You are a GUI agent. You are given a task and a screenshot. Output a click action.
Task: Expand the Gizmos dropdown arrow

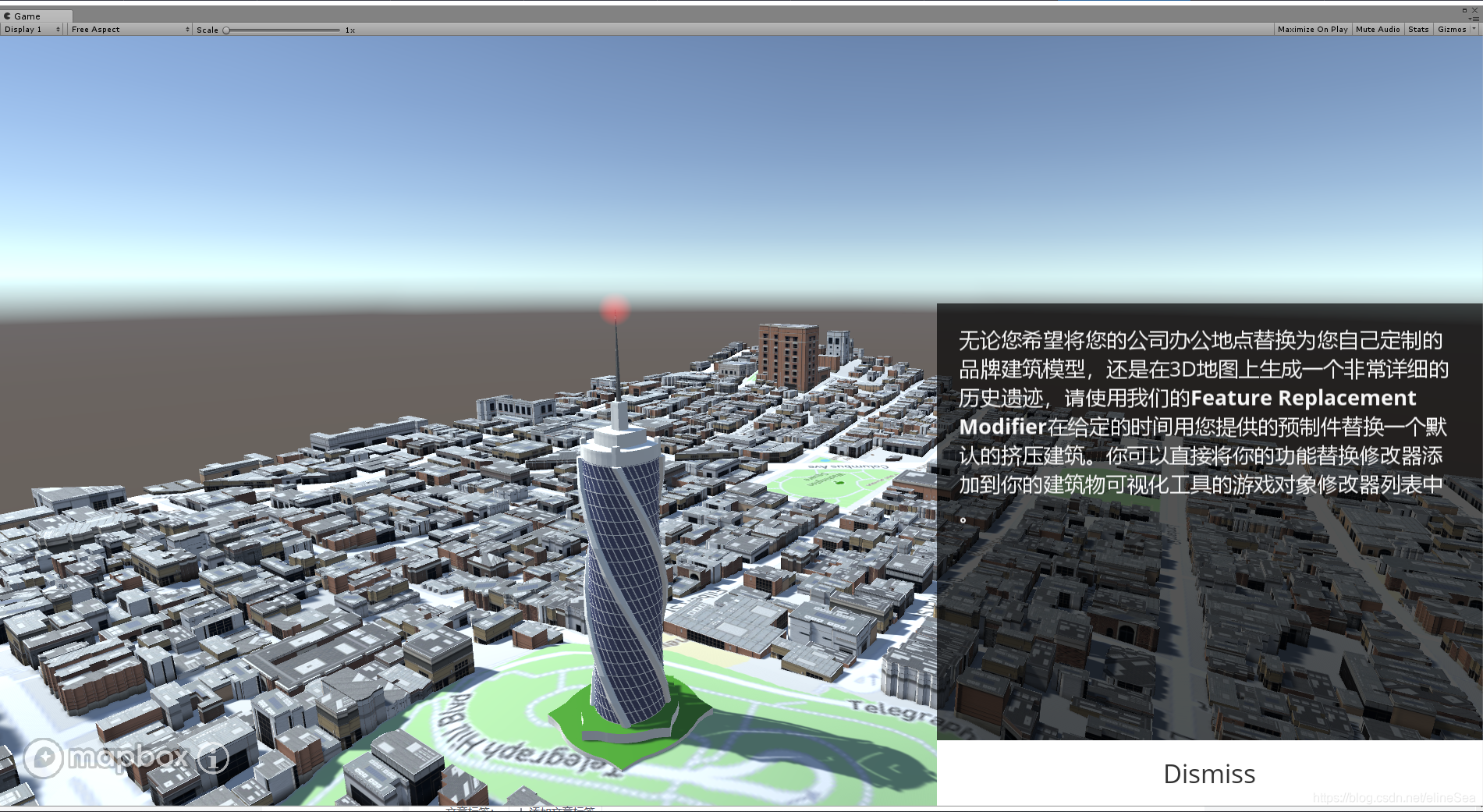pos(1474,29)
